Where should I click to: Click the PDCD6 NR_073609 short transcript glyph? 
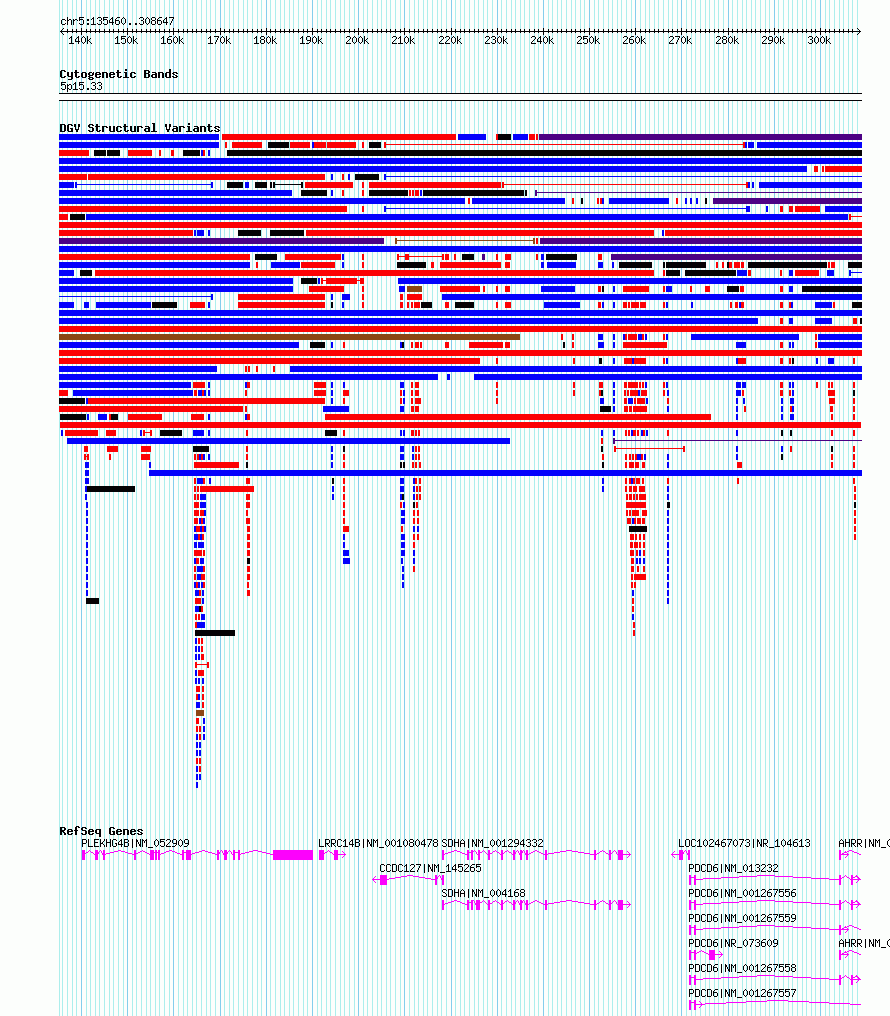point(706,955)
